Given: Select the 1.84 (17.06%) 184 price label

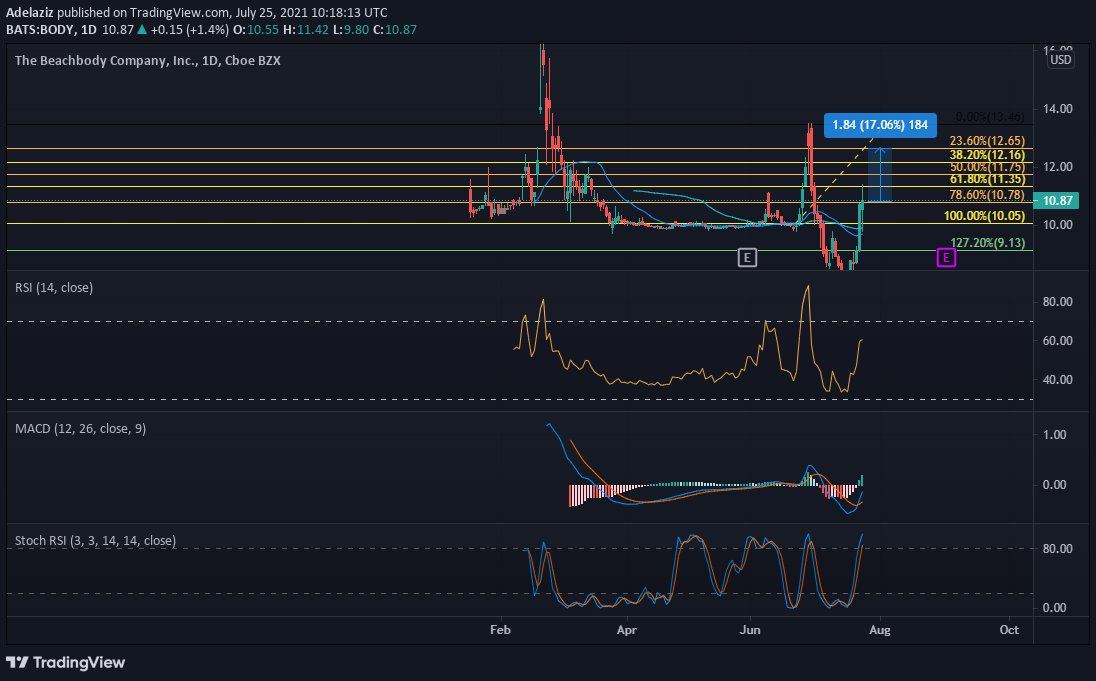Looking at the screenshot, I should pos(880,125).
